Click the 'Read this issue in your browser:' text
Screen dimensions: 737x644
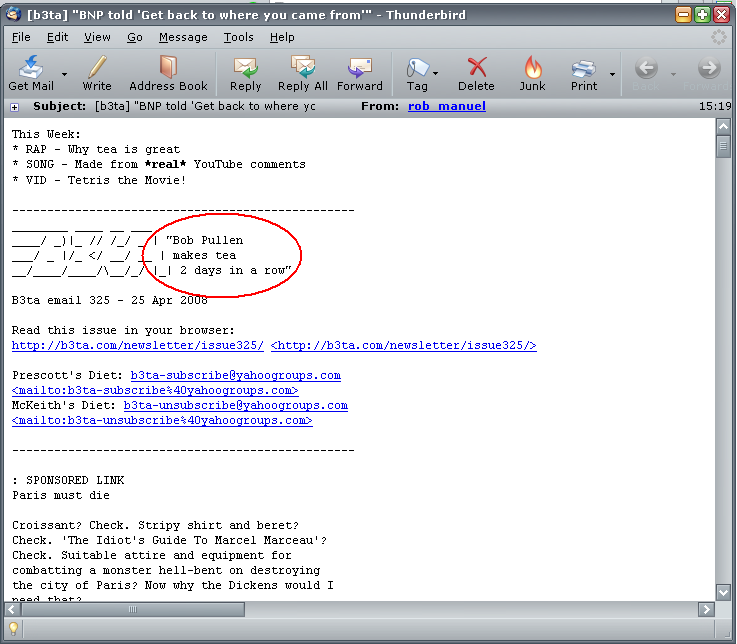coord(123,330)
